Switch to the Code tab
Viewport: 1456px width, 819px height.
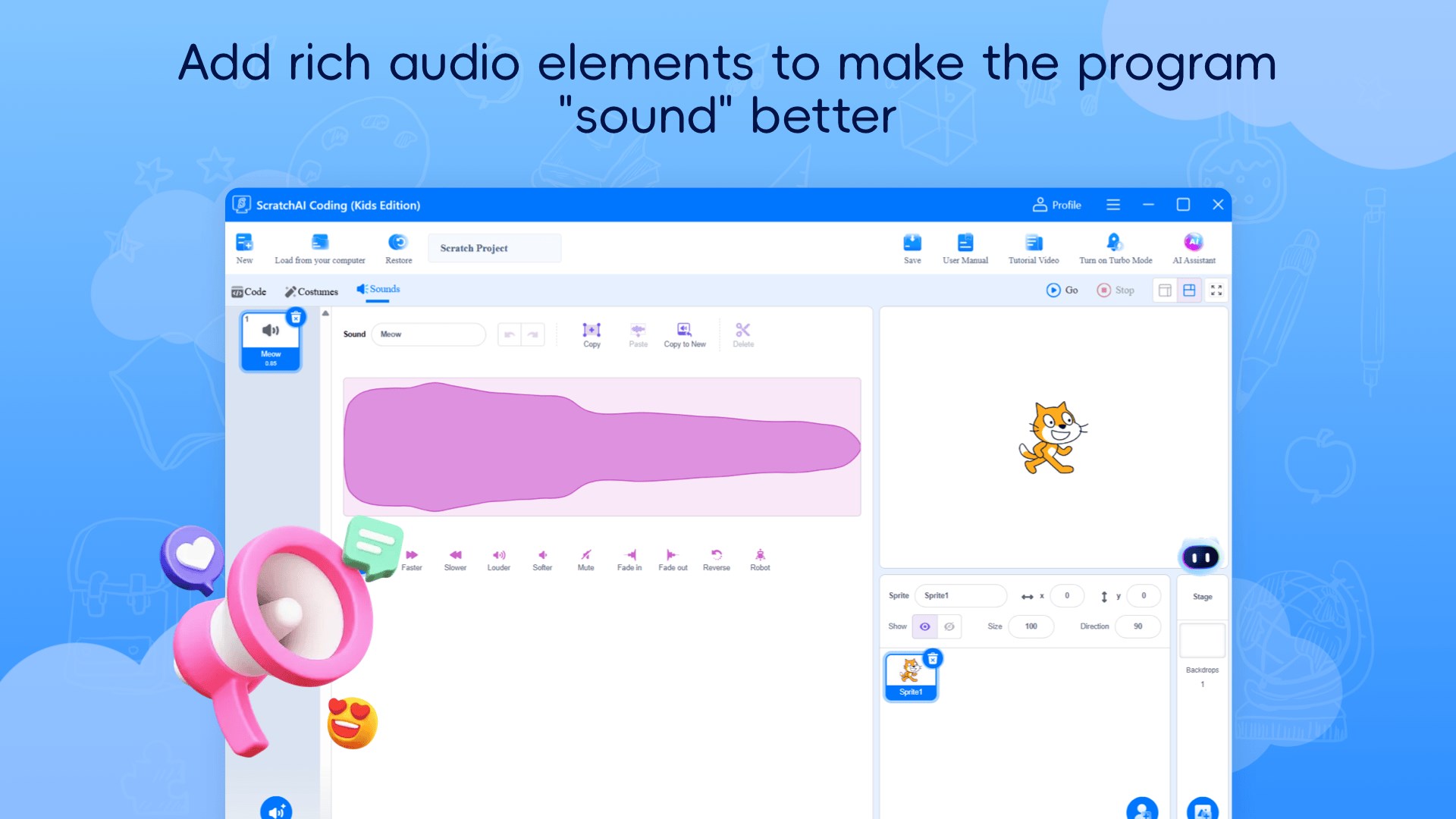pos(249,291)
